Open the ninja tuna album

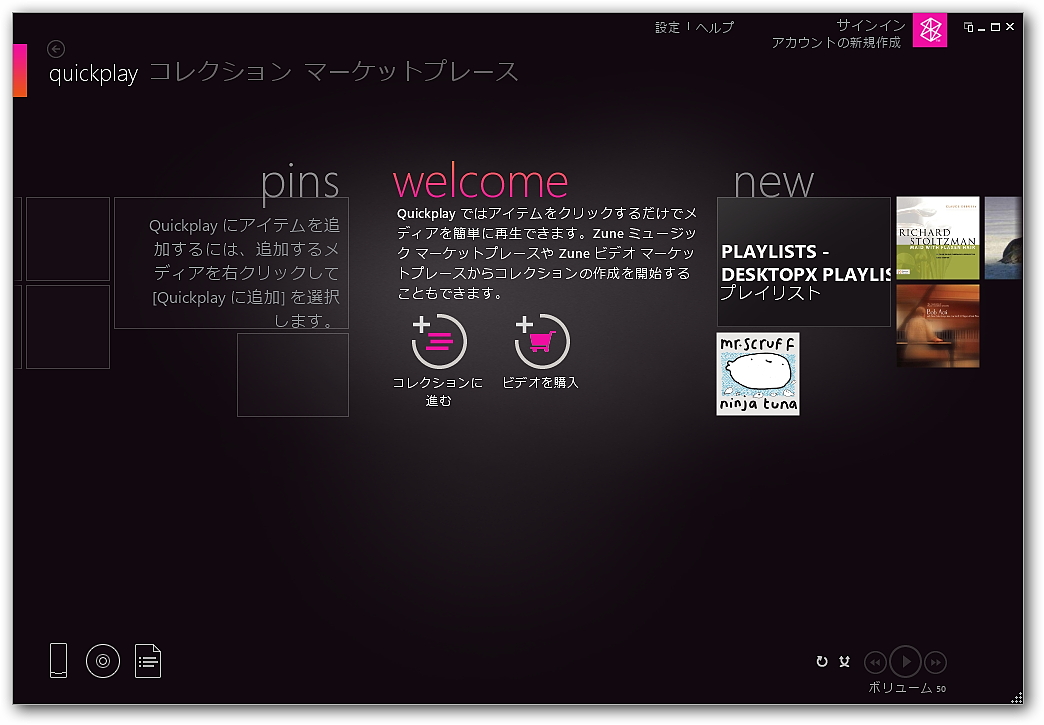pos(757,373)
